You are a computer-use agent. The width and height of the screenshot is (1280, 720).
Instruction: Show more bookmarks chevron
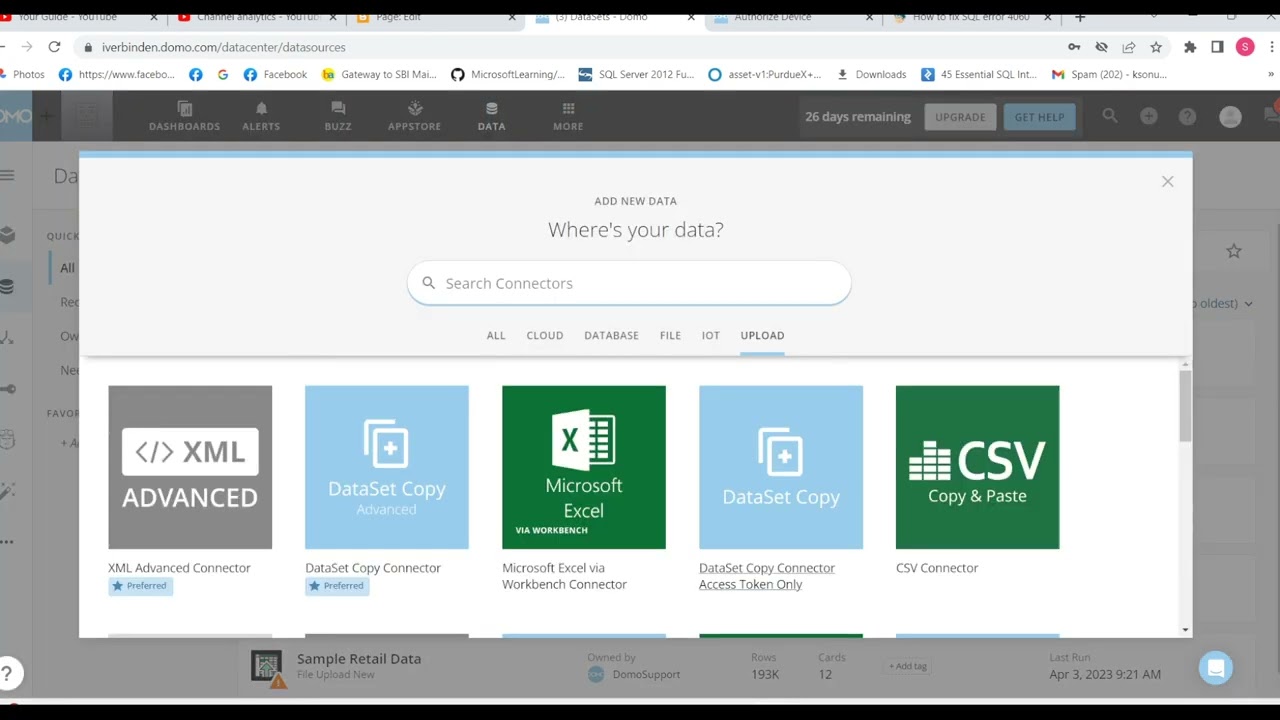[x=1271, y=74]
